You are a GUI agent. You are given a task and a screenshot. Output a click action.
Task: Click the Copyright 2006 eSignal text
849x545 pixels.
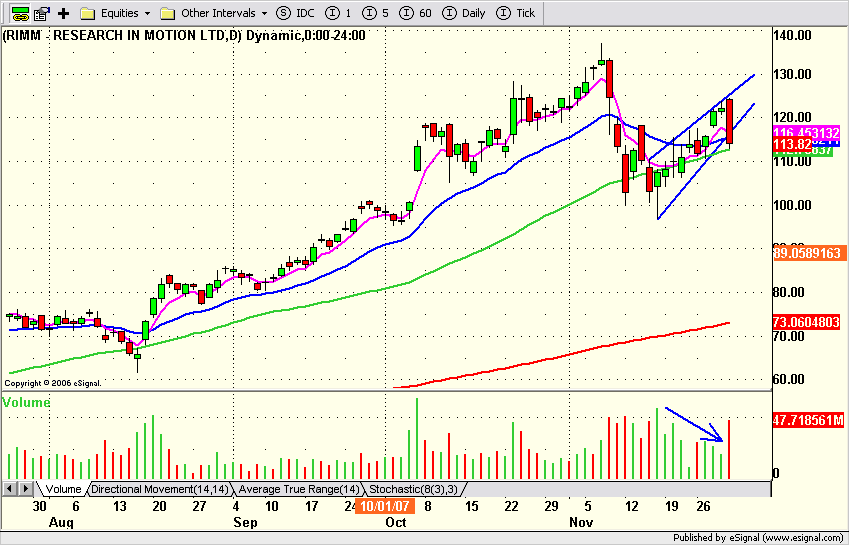[x=53, y=383]
